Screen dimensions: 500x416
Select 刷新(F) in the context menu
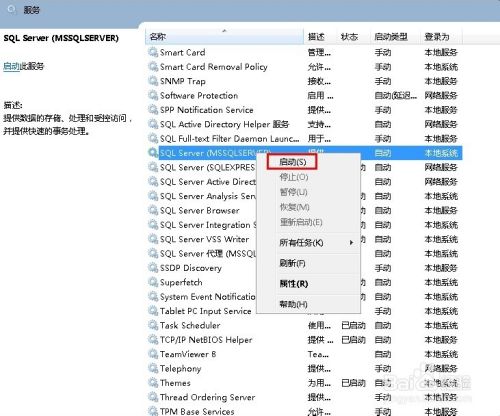pos(292,263)
